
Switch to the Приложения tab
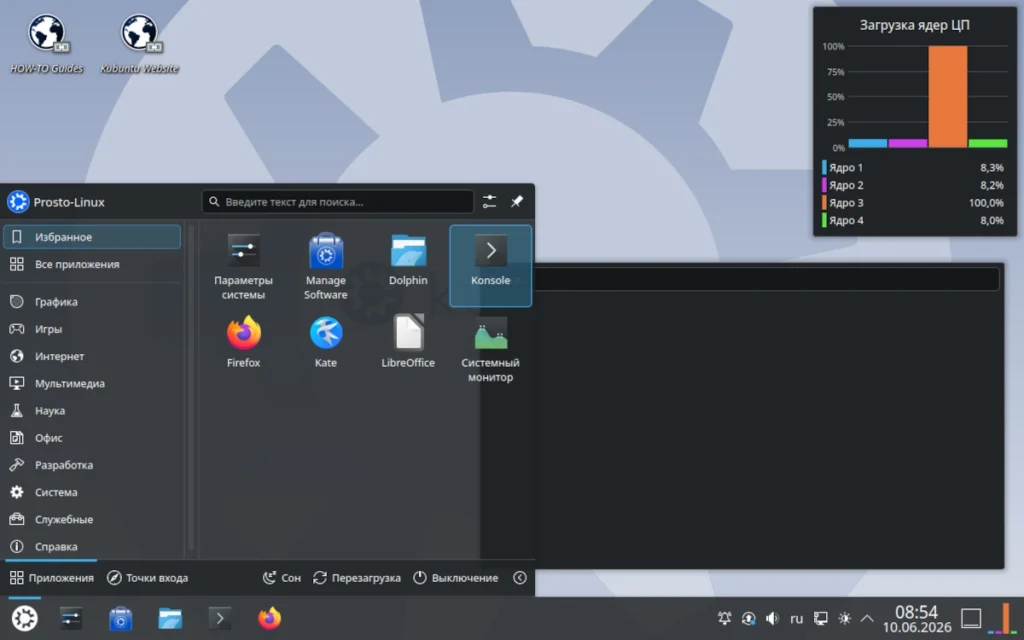(52, 578)
